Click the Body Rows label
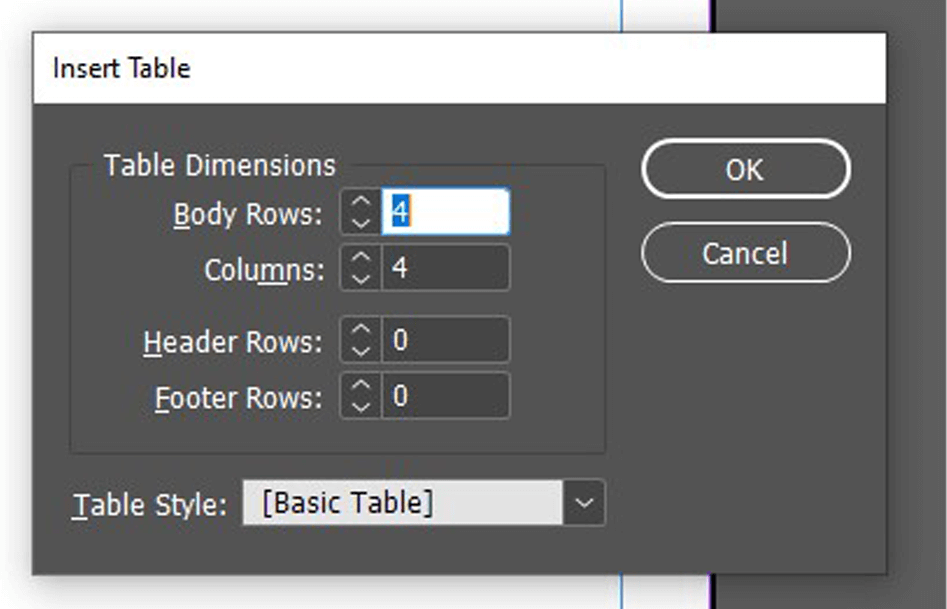 (x=248, y=214)
